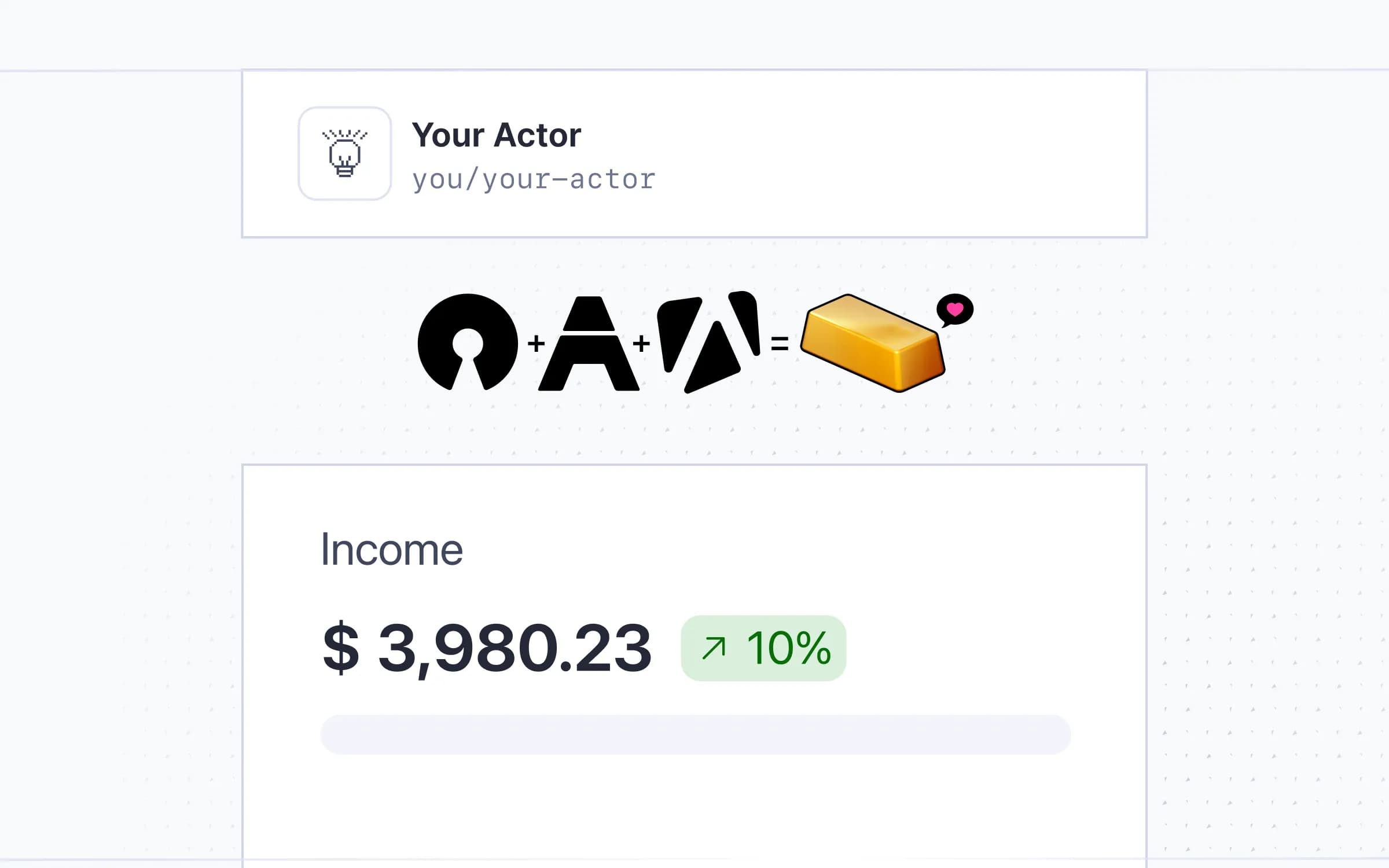Click the gold bar image
This screenshot has height=868, width=1389.
coord(873,343)
